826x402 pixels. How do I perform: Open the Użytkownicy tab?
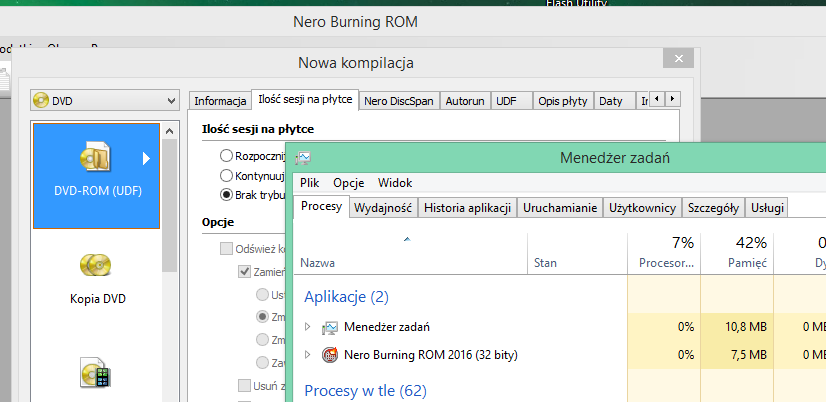click(x=643, y=208)
